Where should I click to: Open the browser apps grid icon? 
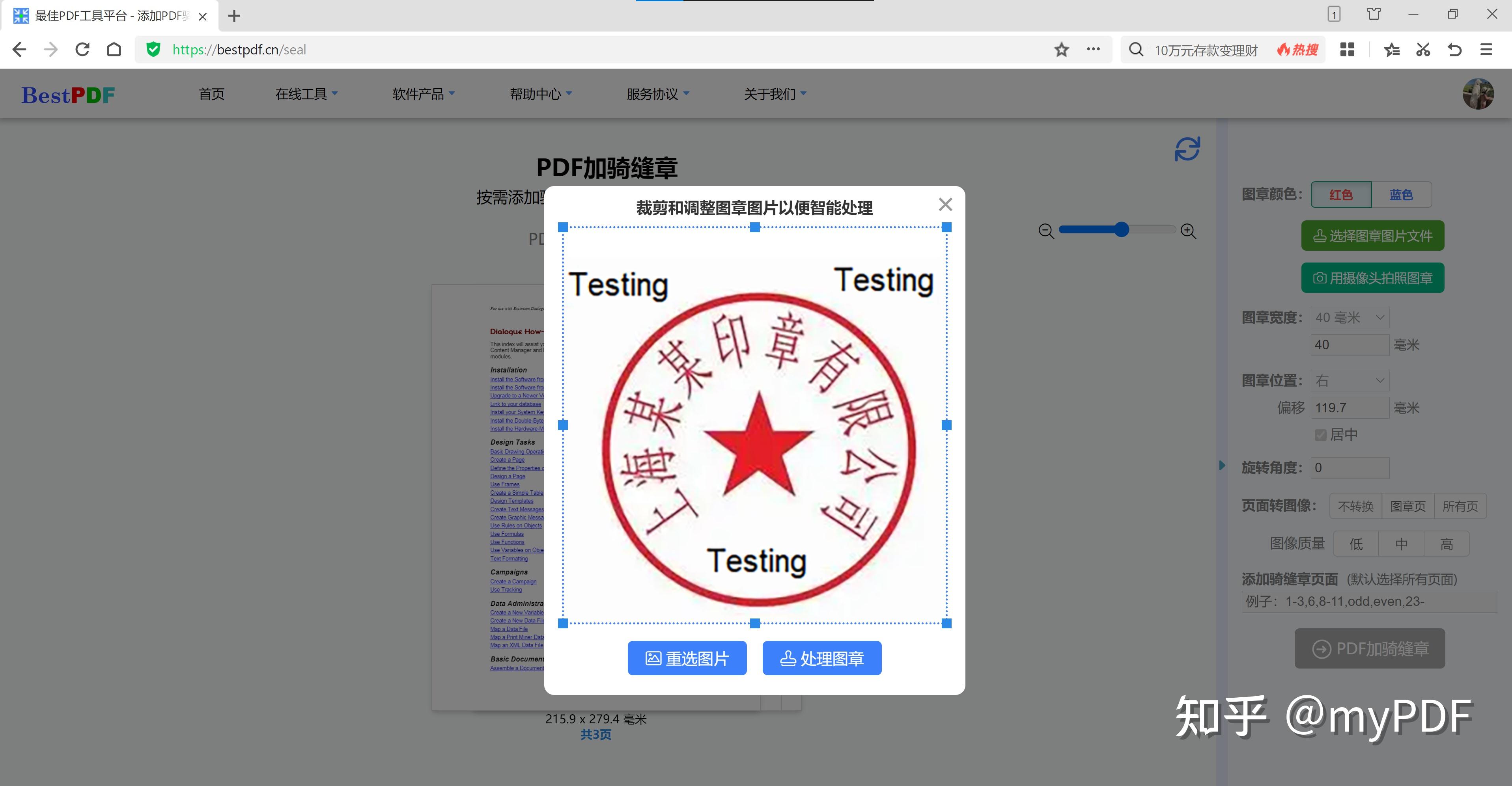coord(1347,49)
